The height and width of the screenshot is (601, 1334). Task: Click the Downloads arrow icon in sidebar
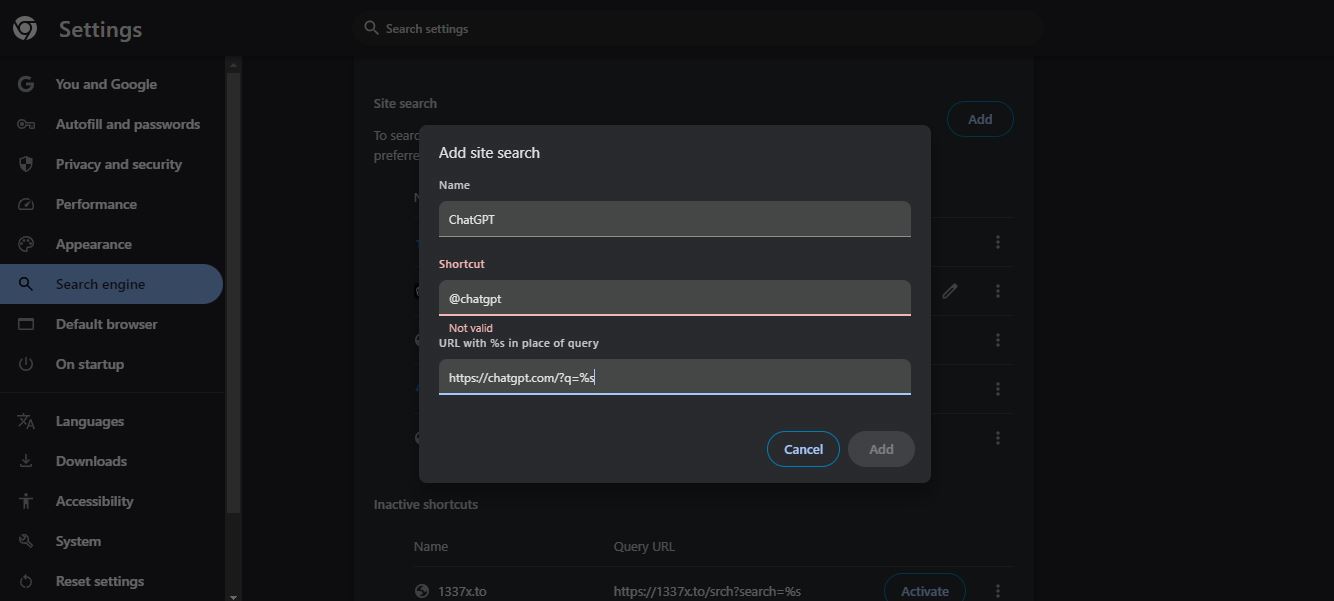[x=25, y=461]
